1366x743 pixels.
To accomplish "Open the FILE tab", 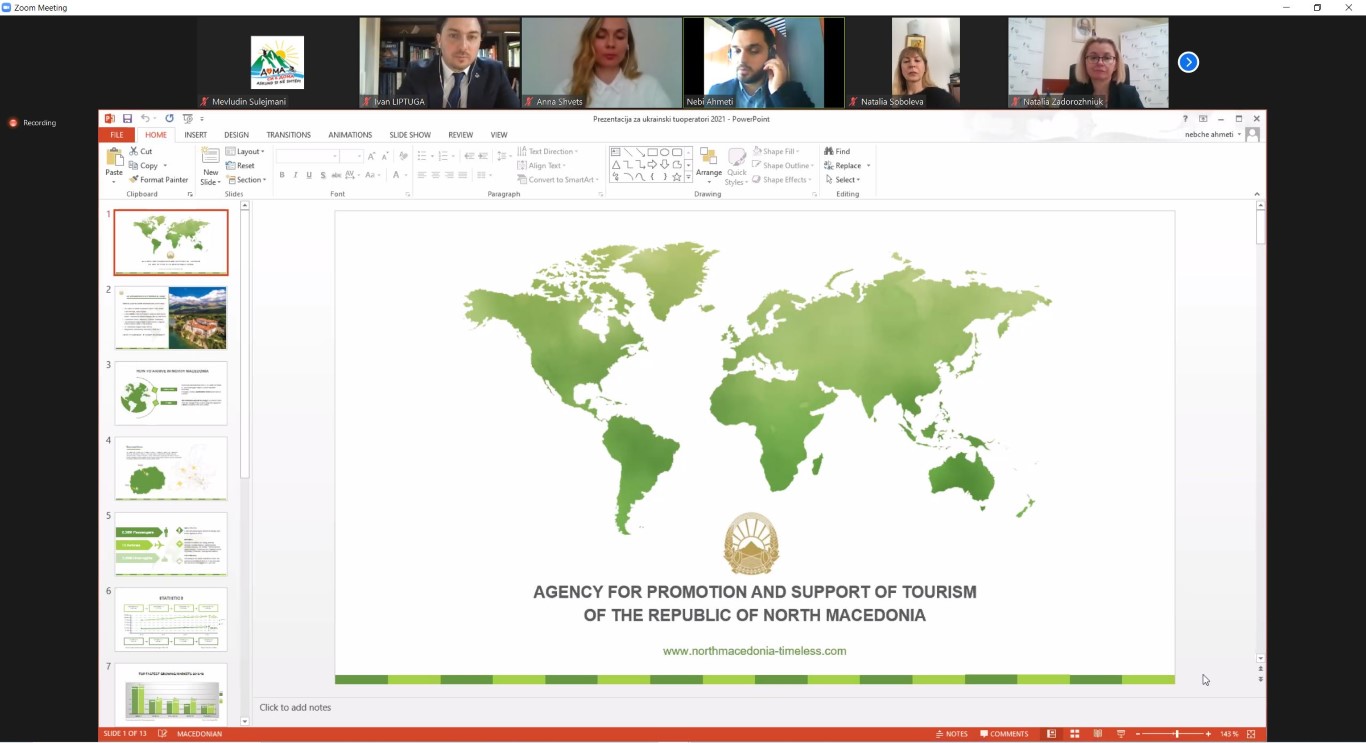I will [117, 135].
